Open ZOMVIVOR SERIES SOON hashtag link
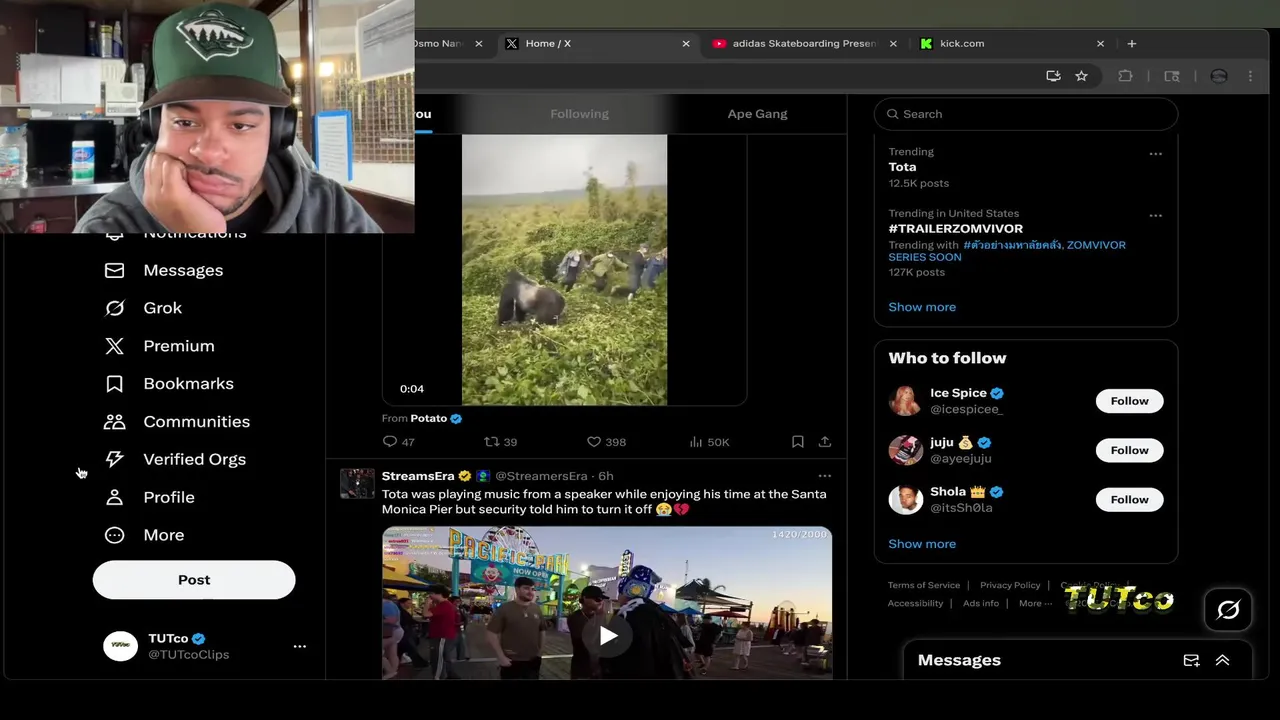 1007,251
